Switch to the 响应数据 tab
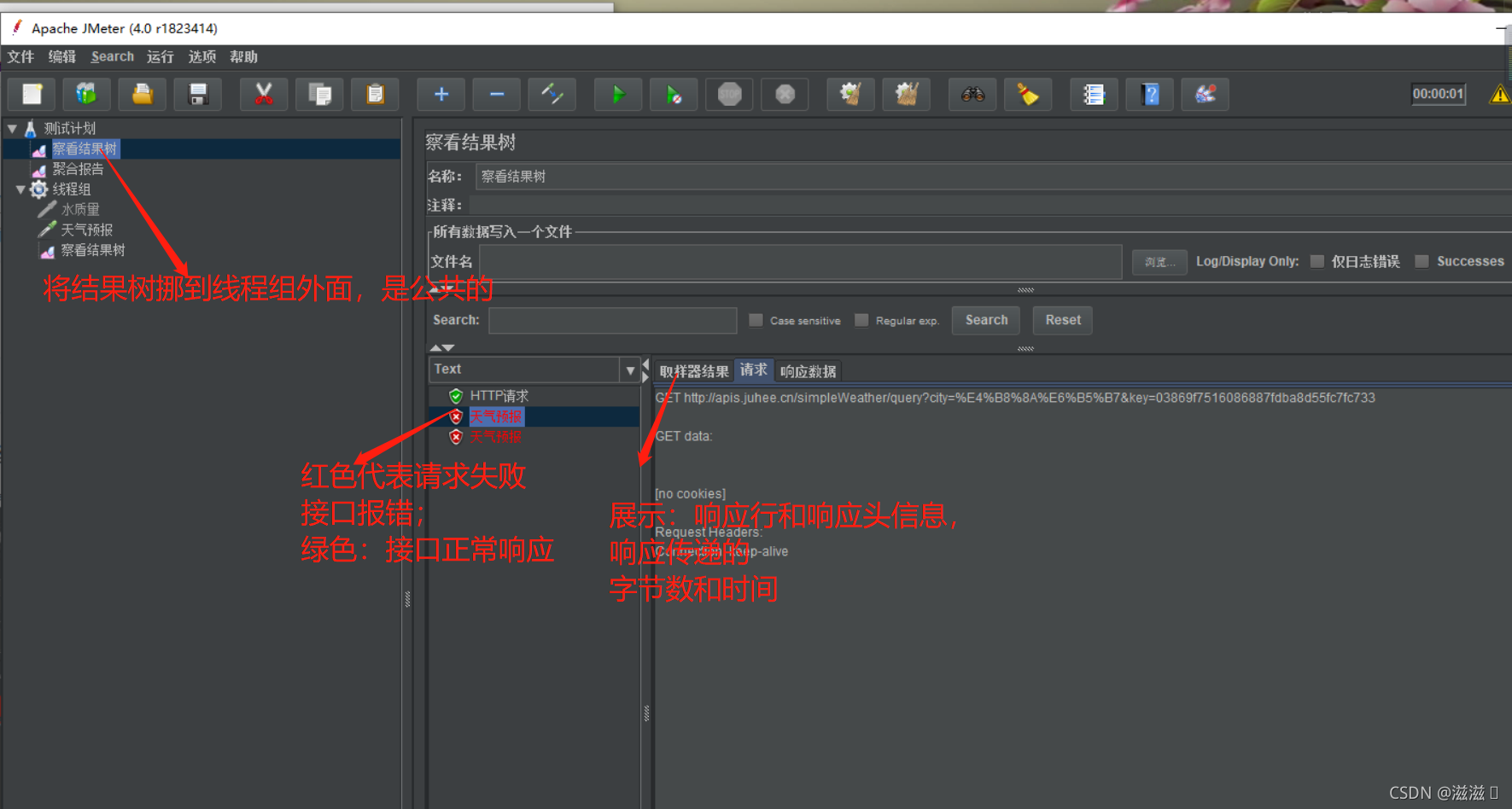This screenshot has height=809, width=1512. (808, 371)
